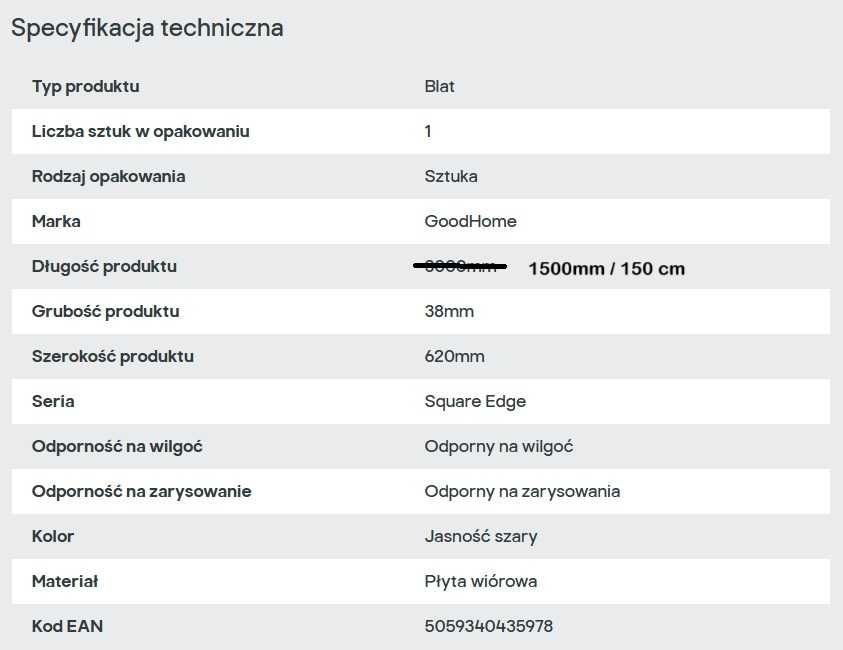Click the EAN code number 5059340435978
Viewport: 843px width, 650px height.
489,626
